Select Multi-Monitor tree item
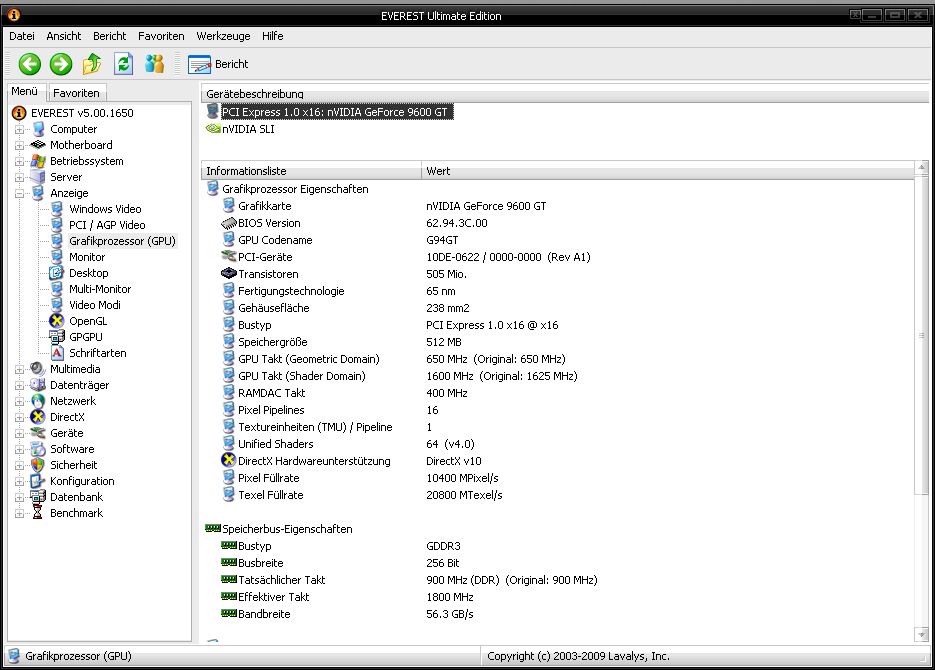The height and width of the screenshot is (670, 935). [100, 289]
